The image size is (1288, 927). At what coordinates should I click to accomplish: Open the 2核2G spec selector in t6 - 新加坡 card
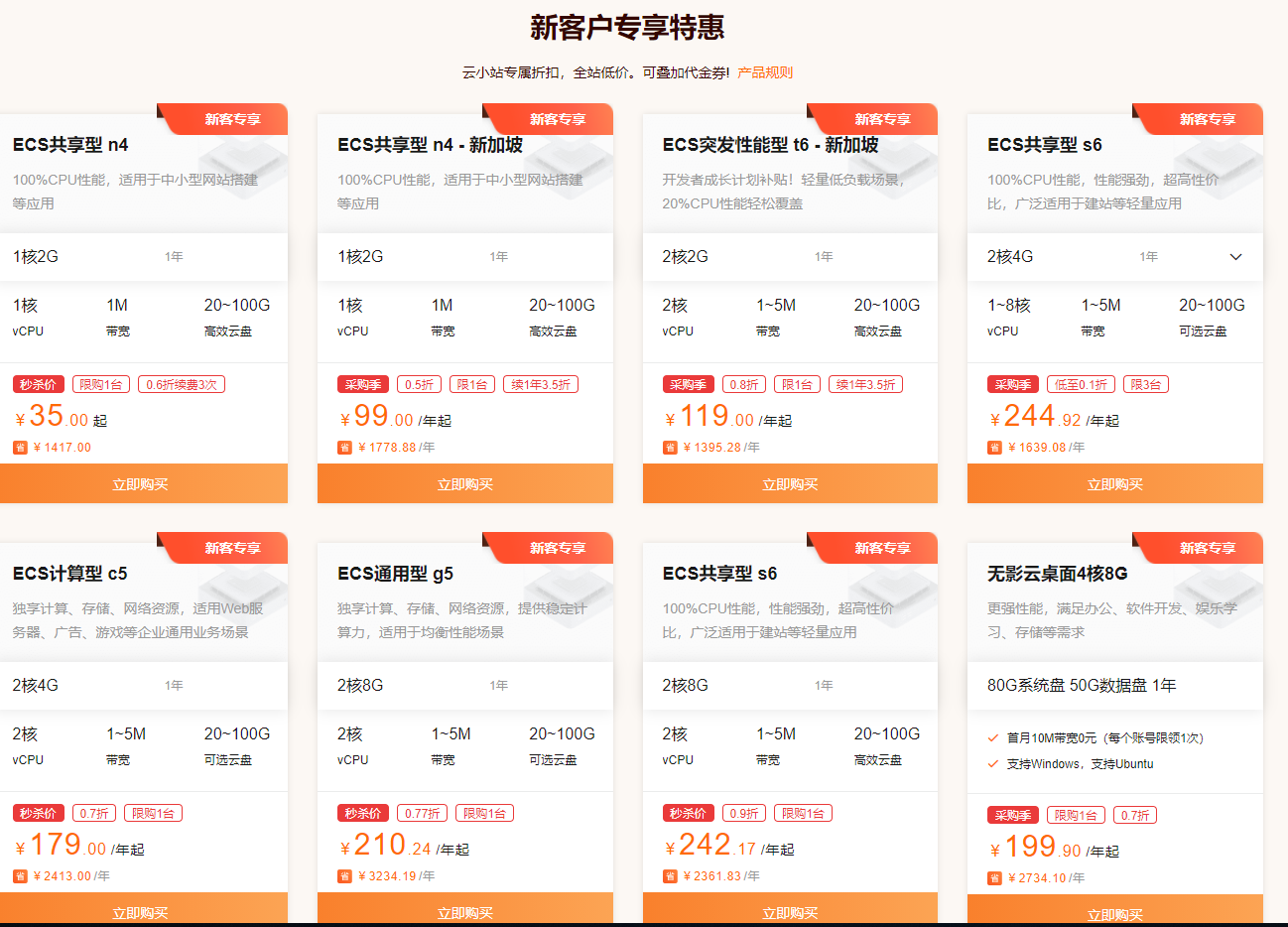790,257
